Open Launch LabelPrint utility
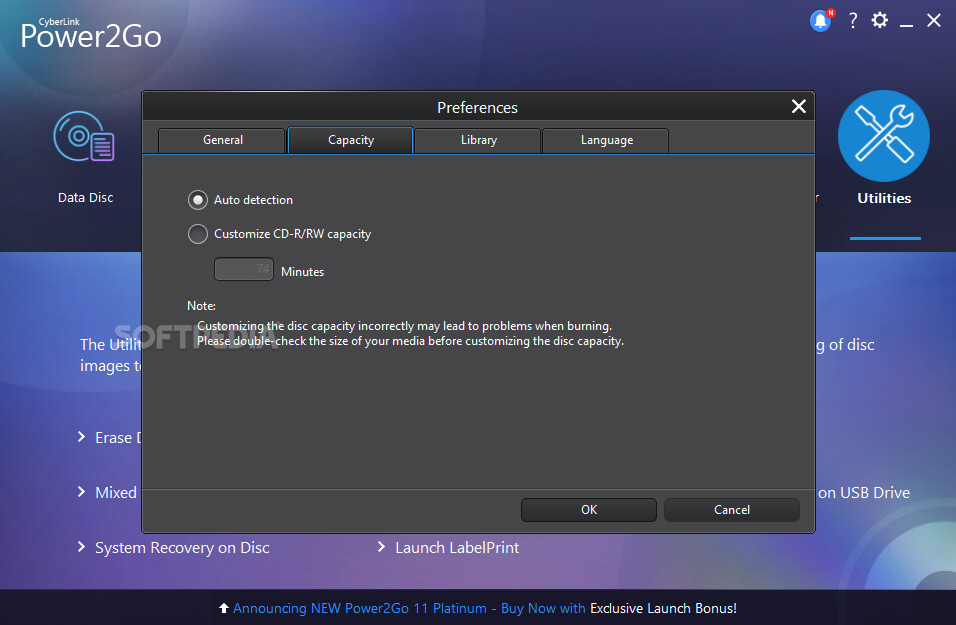The height and width of the screenshot is (625, 956). point(457,548)
